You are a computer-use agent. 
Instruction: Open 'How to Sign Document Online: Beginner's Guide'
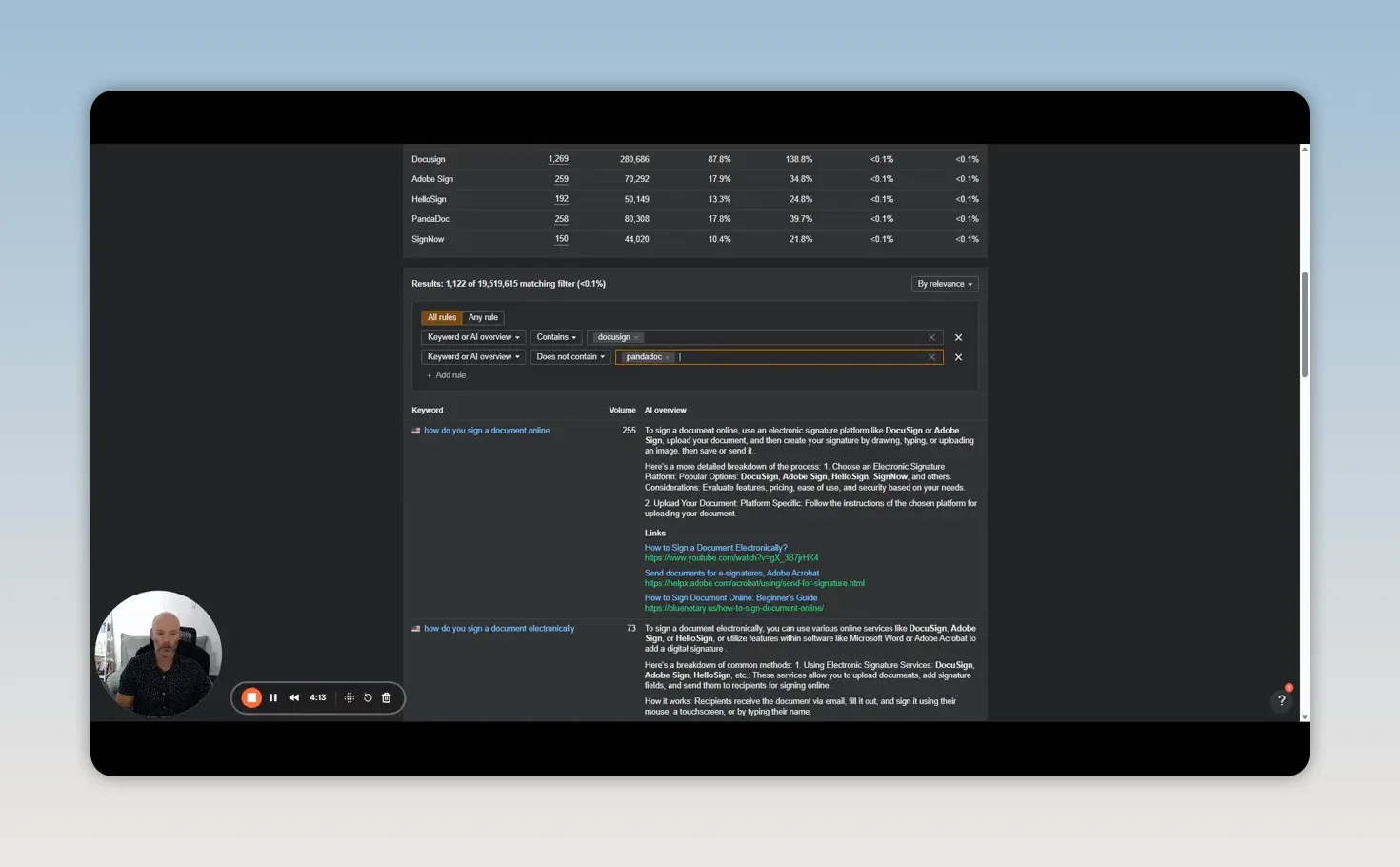pos(731,598)
